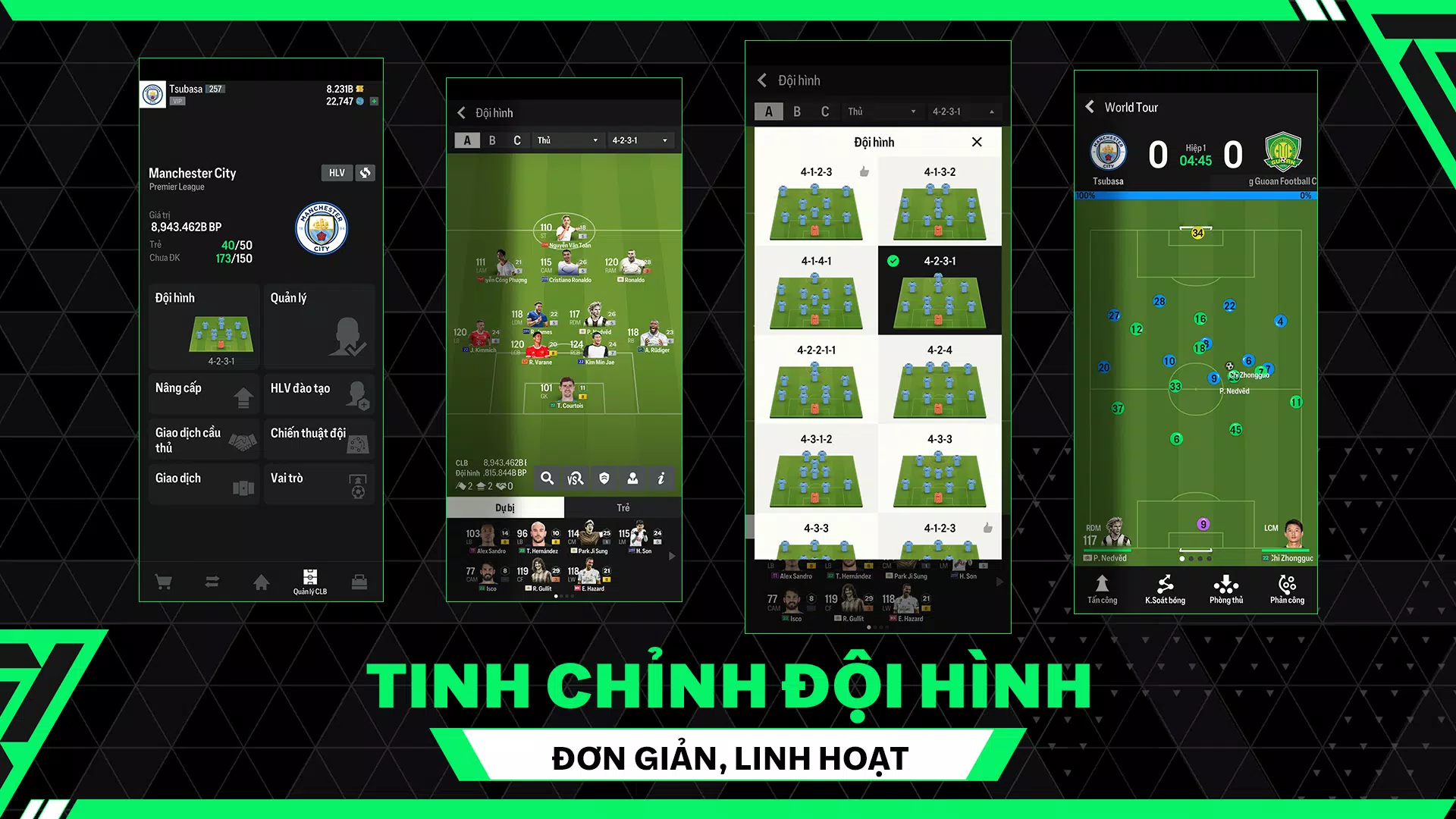Click the search icon in squad view

pyautogui.click(x=546, y=478)
